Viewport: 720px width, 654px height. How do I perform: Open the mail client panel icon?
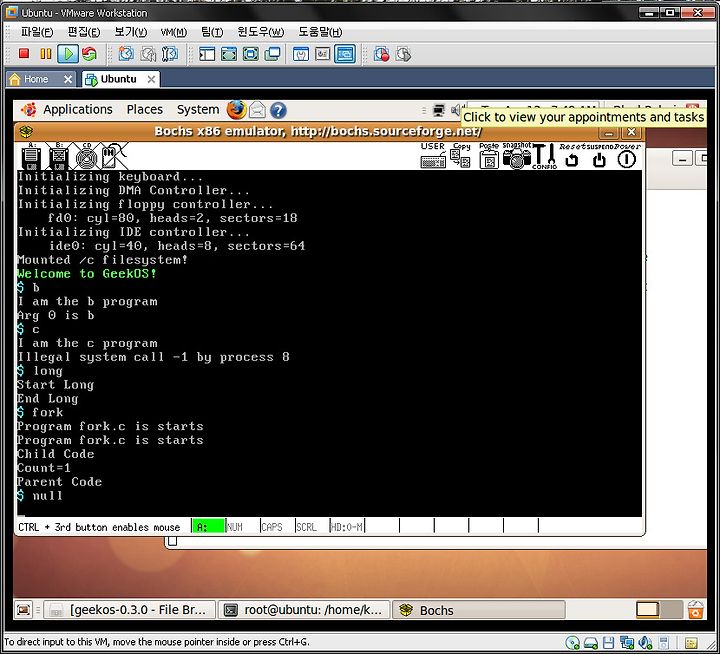tap(258, 110)
